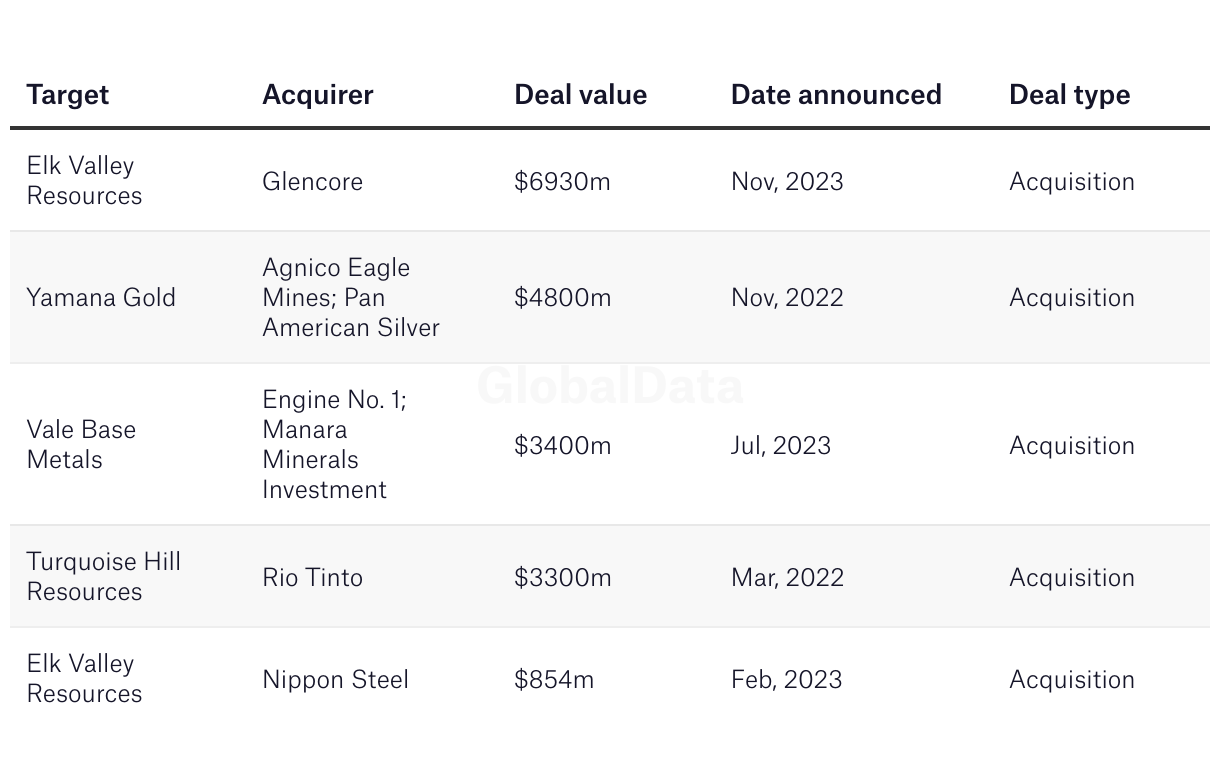Viewport: 1220px width, 770px height.
Task: Select Turquoise Hill Resources target cell
Action: (104, 576)
